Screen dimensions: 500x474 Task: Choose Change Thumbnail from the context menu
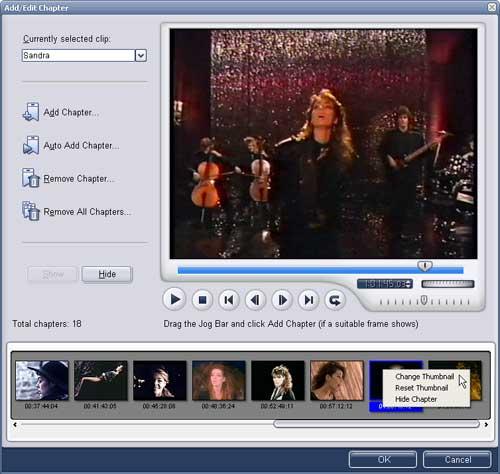coord(424,377)
